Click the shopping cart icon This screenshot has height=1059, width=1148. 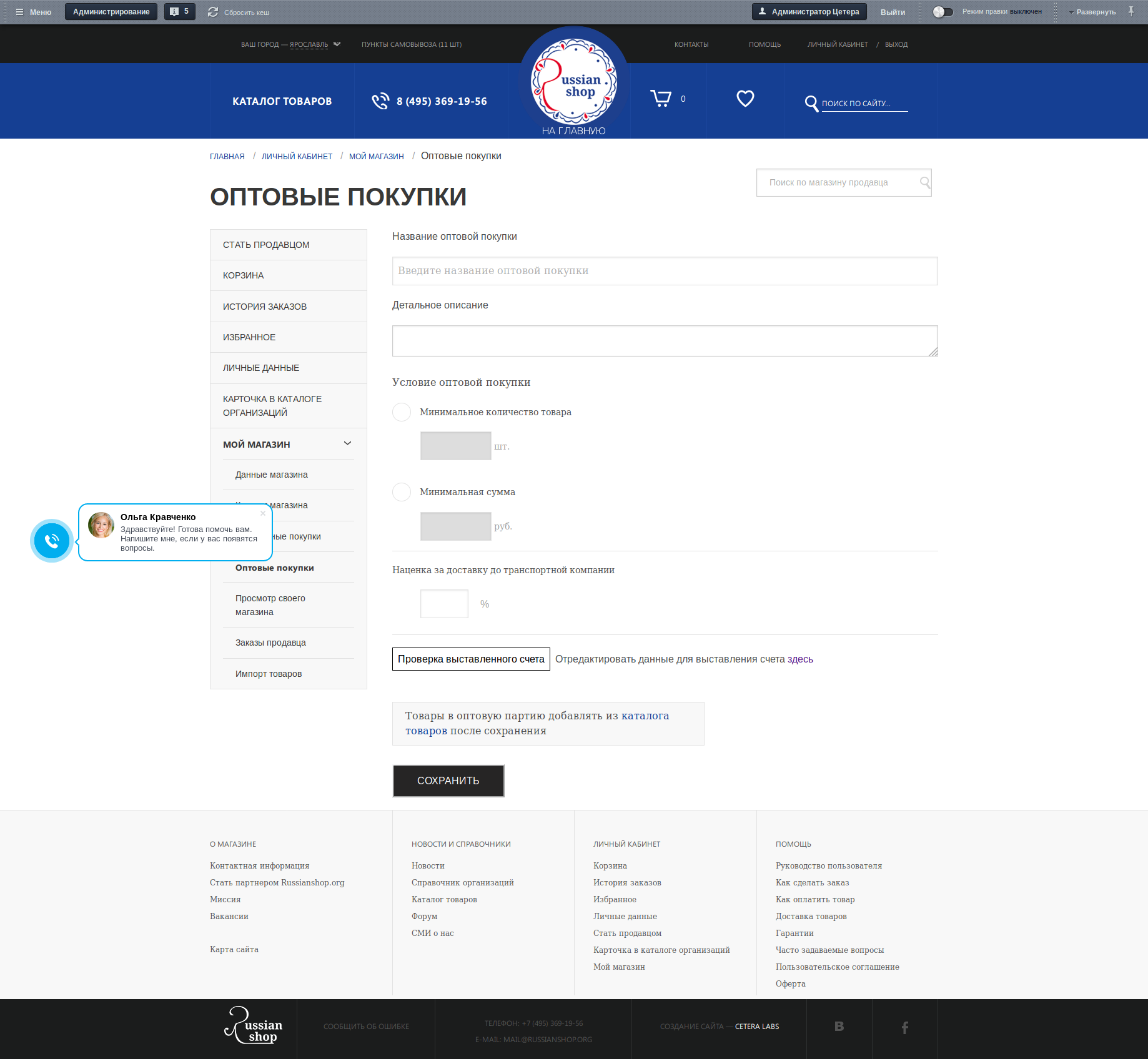[661, 99]
